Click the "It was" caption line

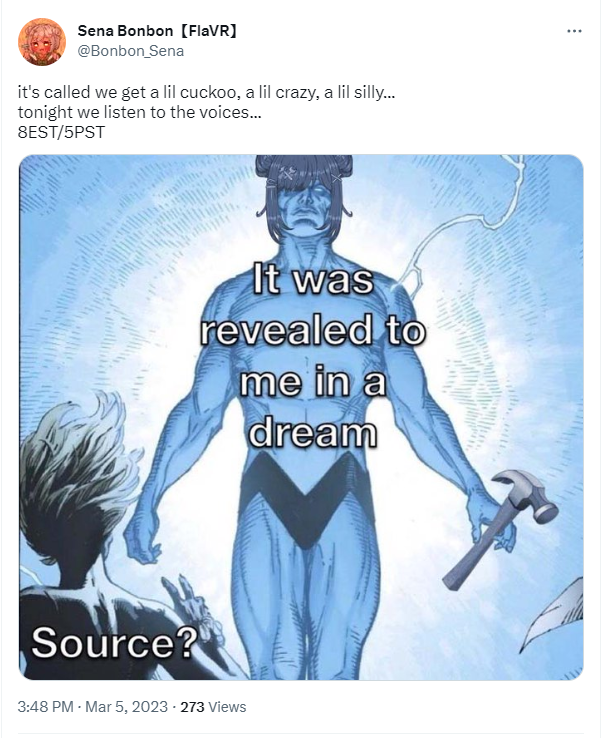[x=313, y=280]
